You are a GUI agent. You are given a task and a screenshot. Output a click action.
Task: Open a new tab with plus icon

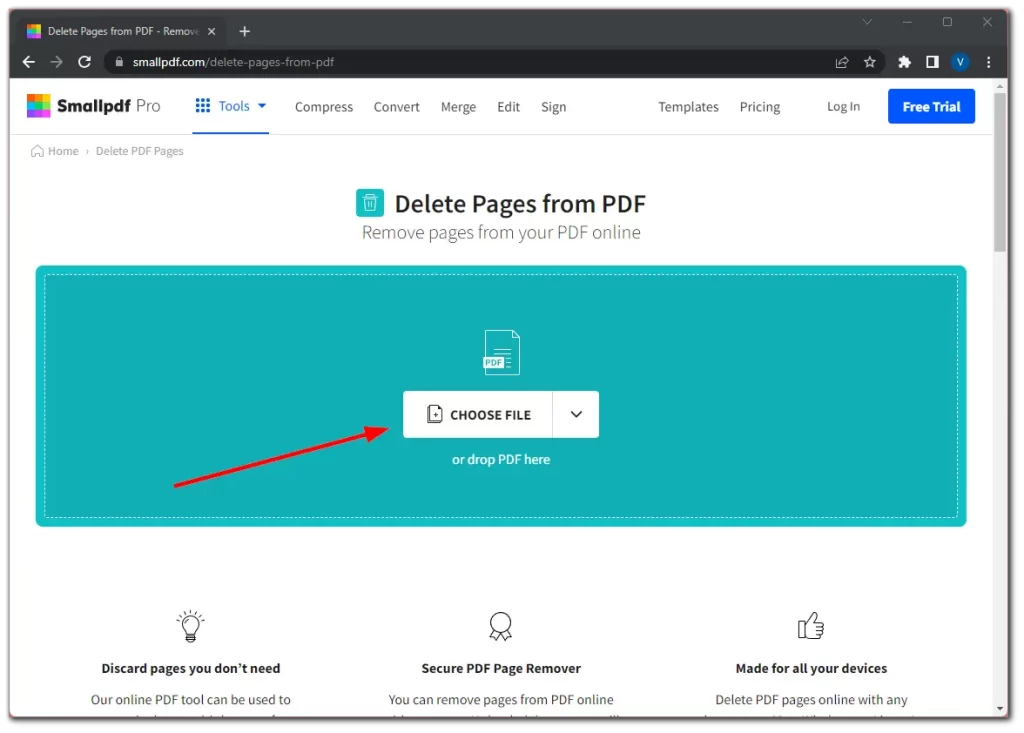click(244, 31)
